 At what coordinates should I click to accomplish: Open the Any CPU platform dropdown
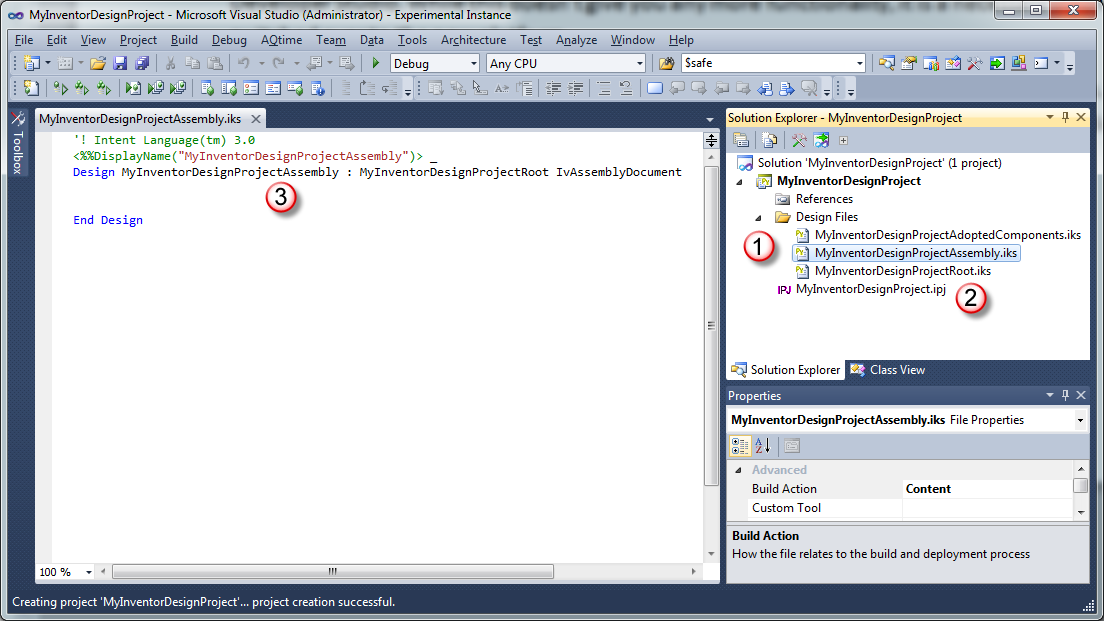point(639,63)
